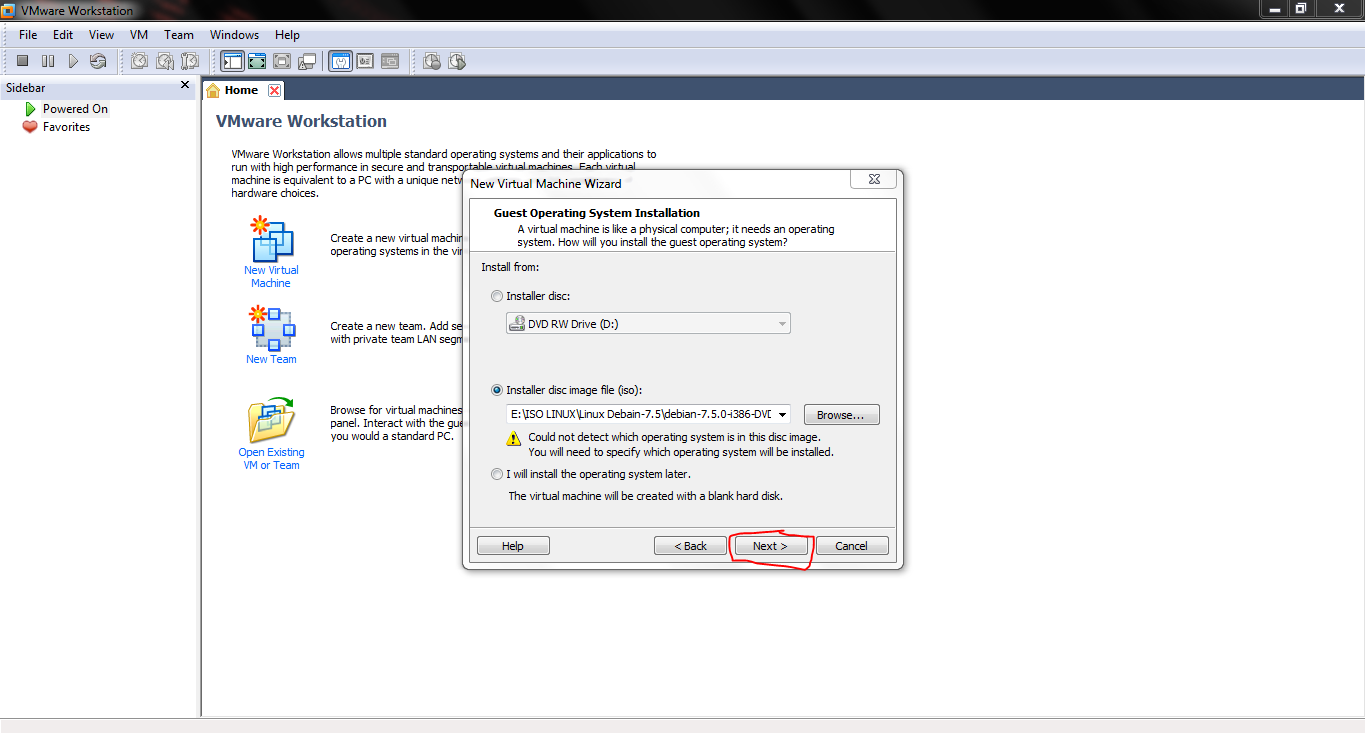Viewport: 1365px width, 733px height.
Task: Click the wizard Help button
Action: (x=513, y=546)
